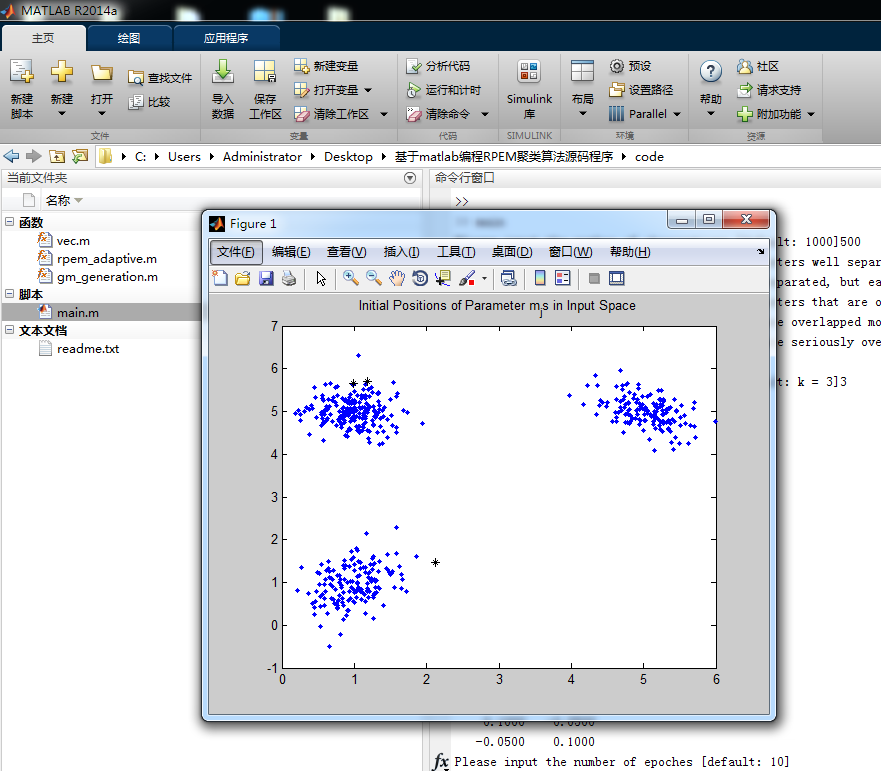
Task: Save figure using floppy disk icon
Action: coord(266,278)
